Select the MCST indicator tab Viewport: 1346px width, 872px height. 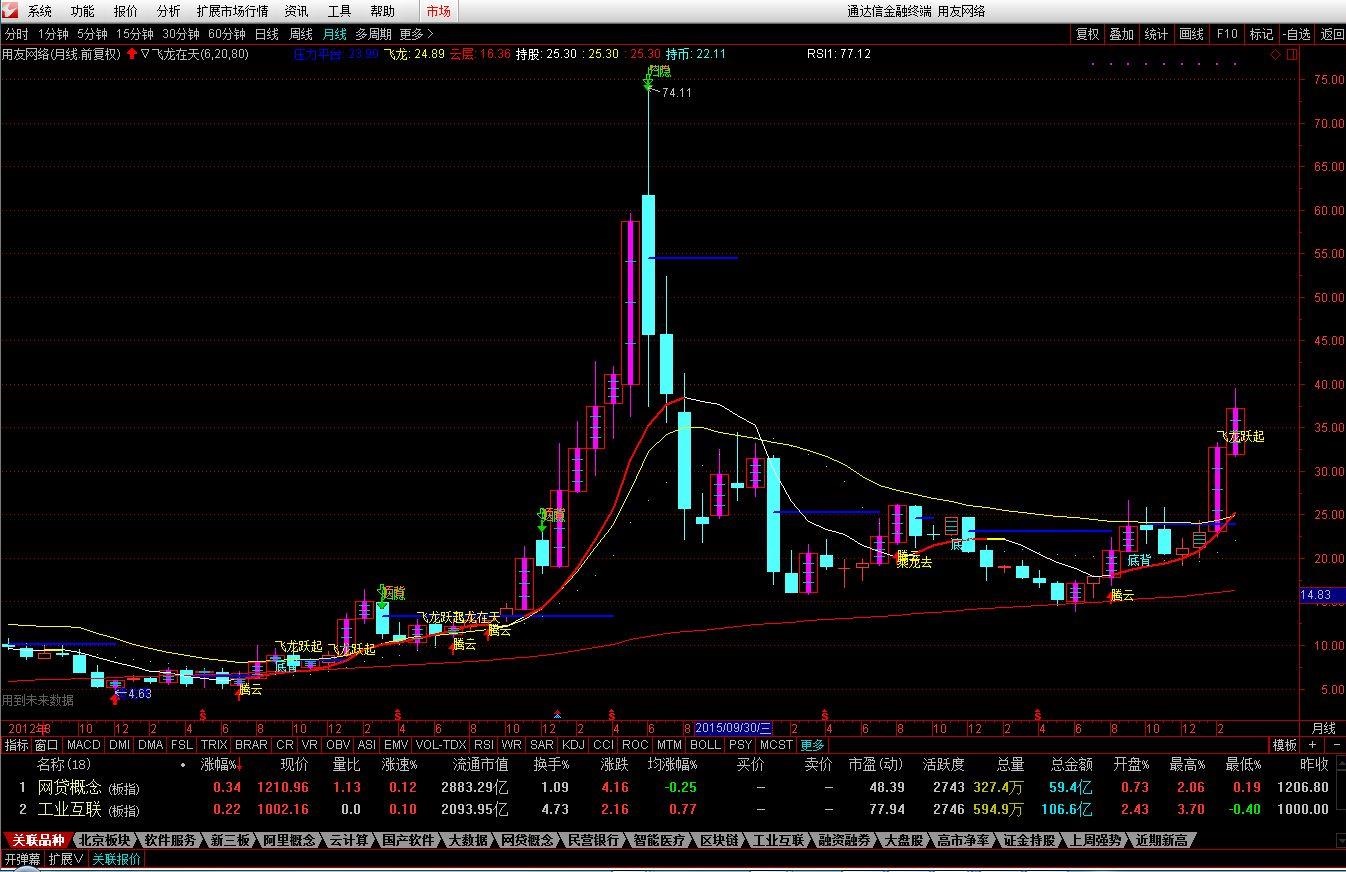tap(776, 745)
